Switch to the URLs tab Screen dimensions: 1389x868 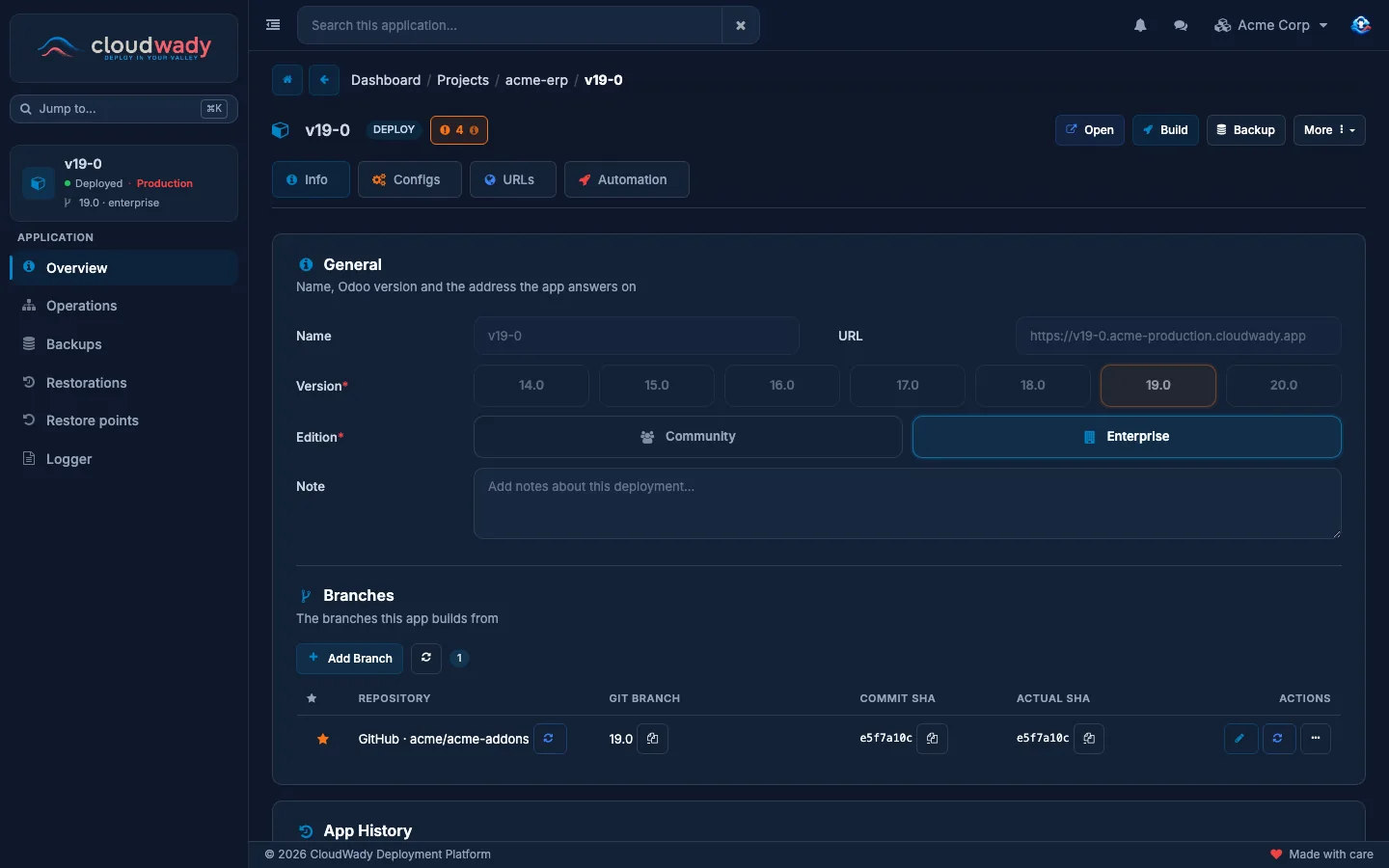pos(513,179)
